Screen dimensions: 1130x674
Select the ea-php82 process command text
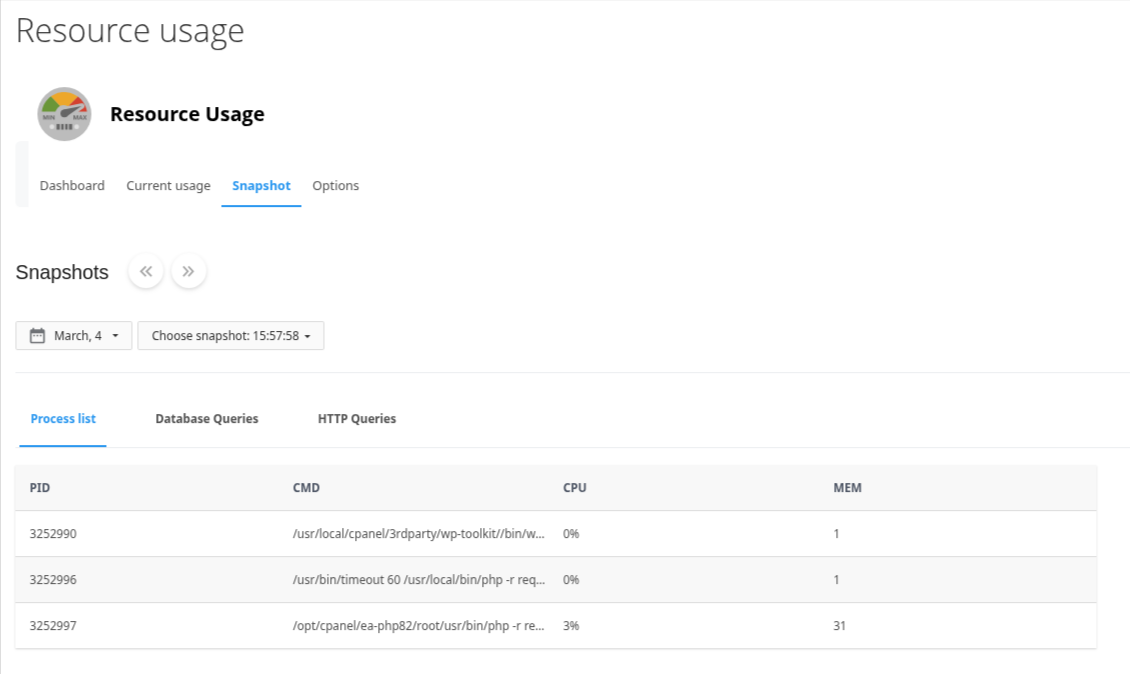[x=418, y=626]
